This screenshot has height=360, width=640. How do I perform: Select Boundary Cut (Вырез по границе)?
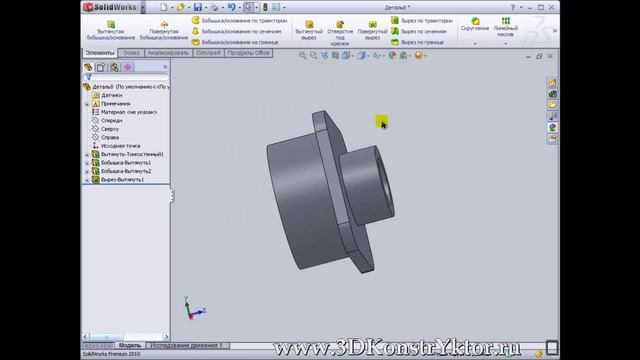[x=417, y=42]
